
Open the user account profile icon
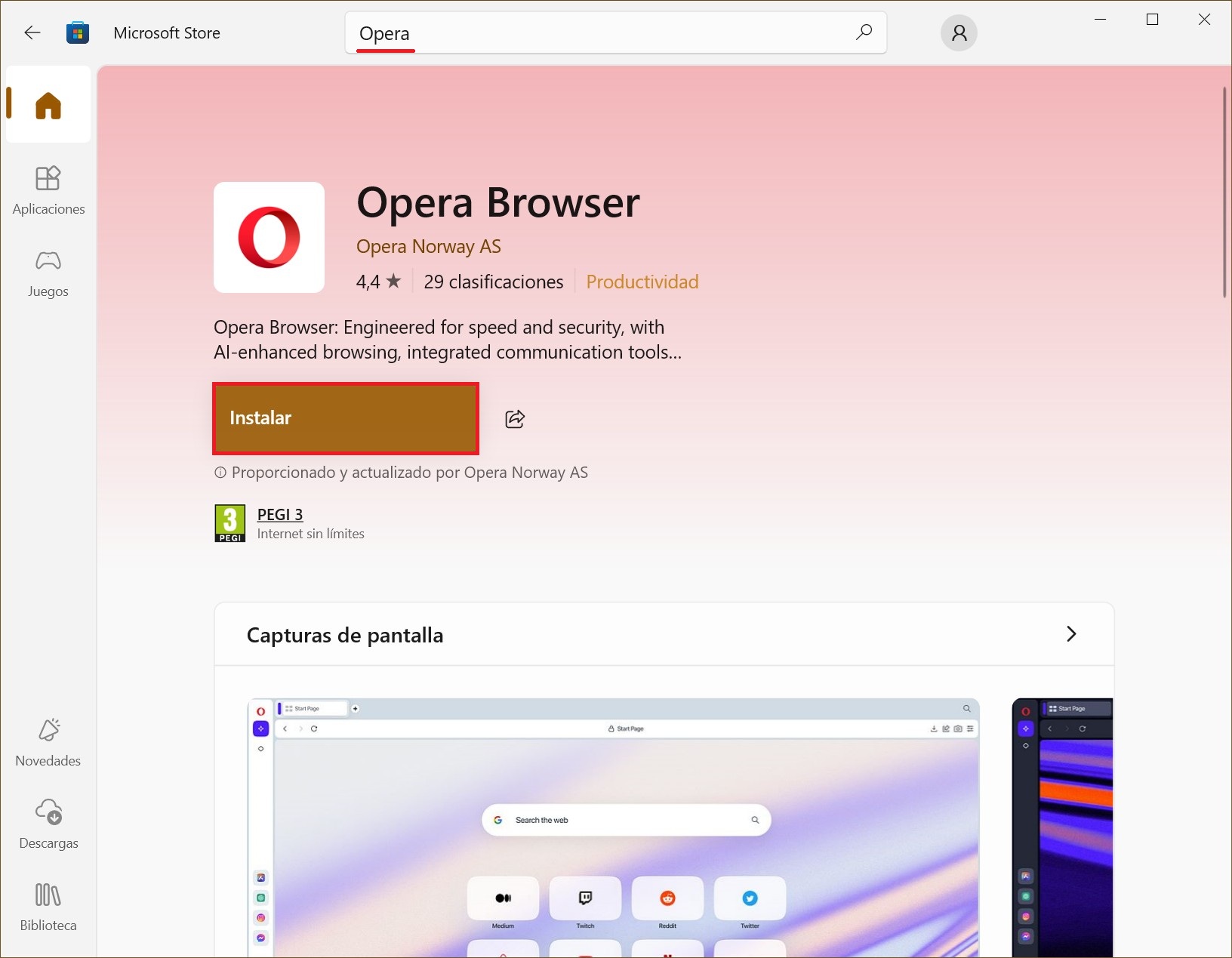pyautogui.click(x=959, y=32)
